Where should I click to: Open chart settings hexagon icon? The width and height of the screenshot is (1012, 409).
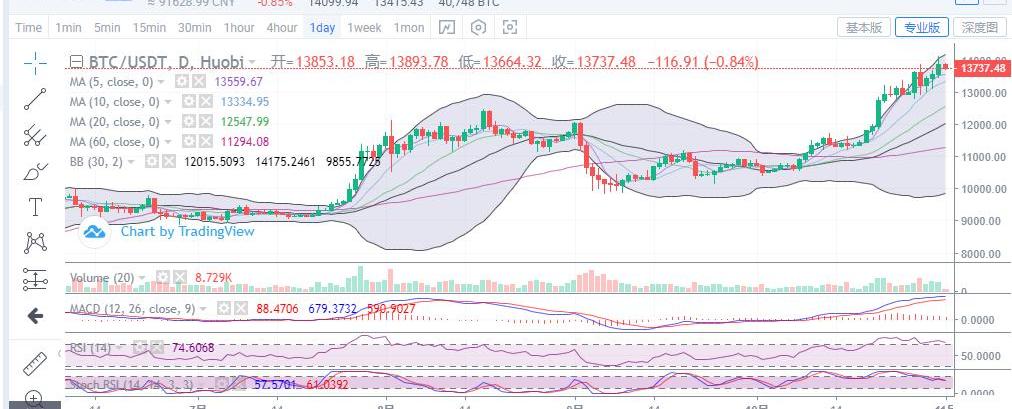coord(478,27)
